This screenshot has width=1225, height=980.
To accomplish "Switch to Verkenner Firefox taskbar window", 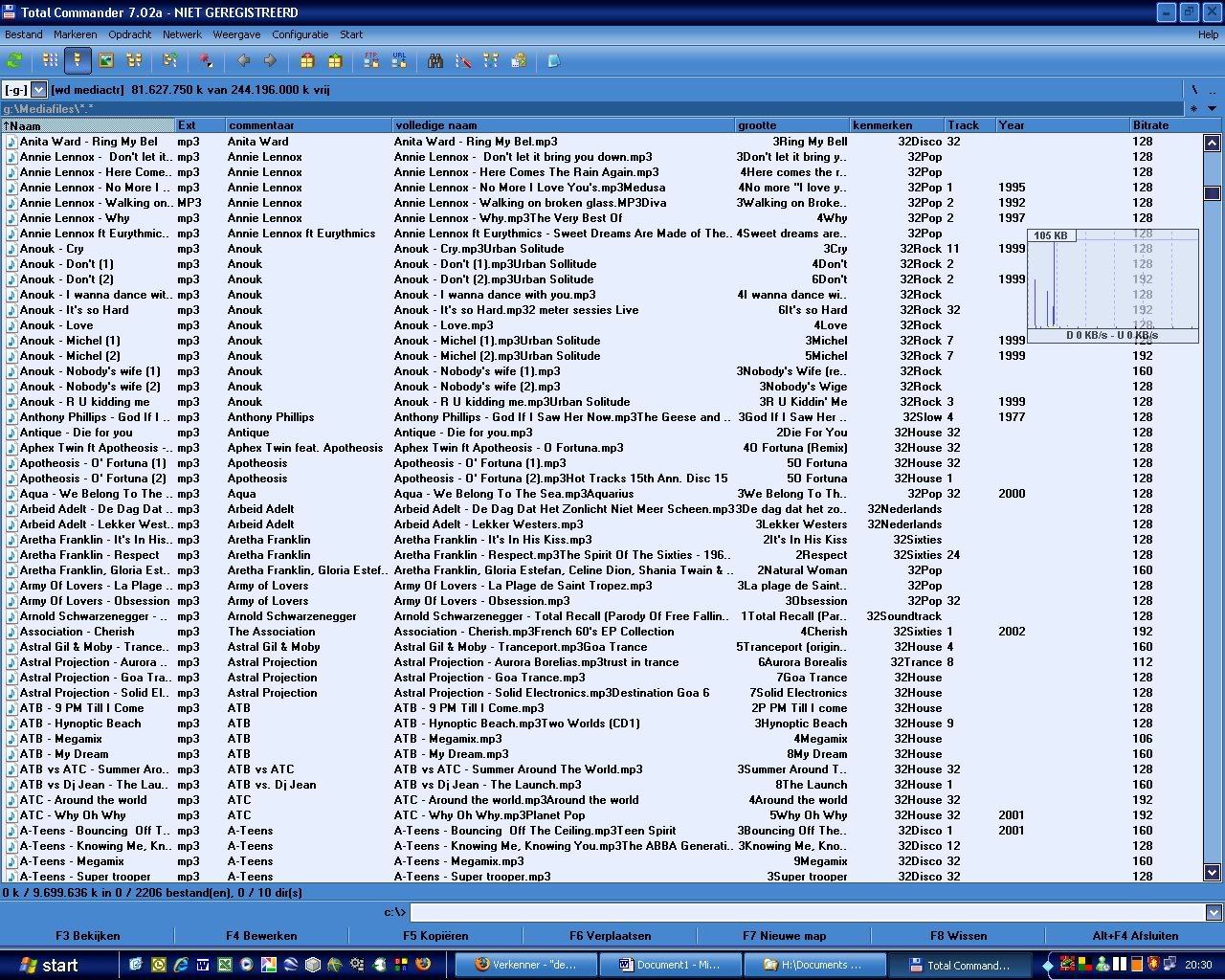I will tap(524, 965).
